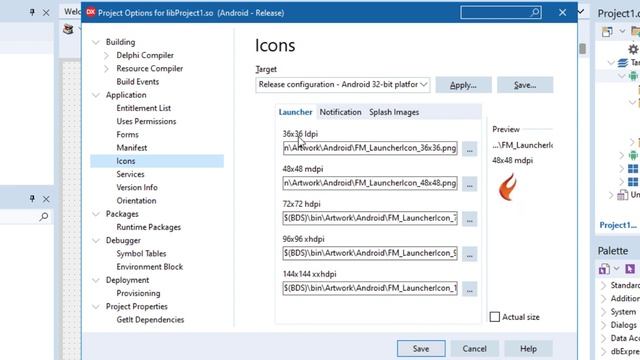The width and height of the screenshot is (640, 360).
Task: Switch to the Launcher tab
Action: coord(295,112)
